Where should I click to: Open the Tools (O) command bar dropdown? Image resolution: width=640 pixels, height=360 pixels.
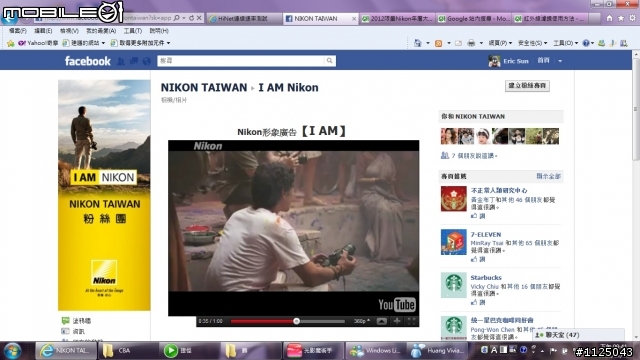(565, 43)
